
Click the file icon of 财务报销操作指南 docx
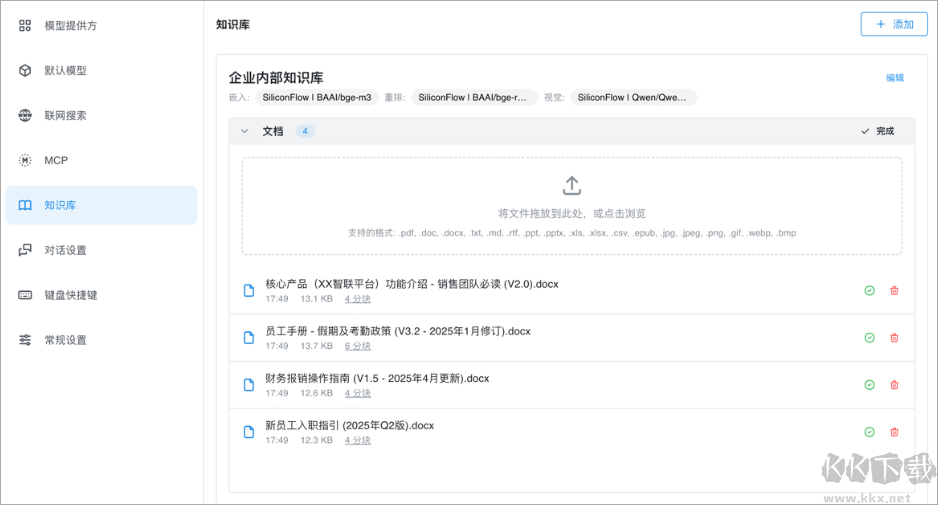point(249,385)
